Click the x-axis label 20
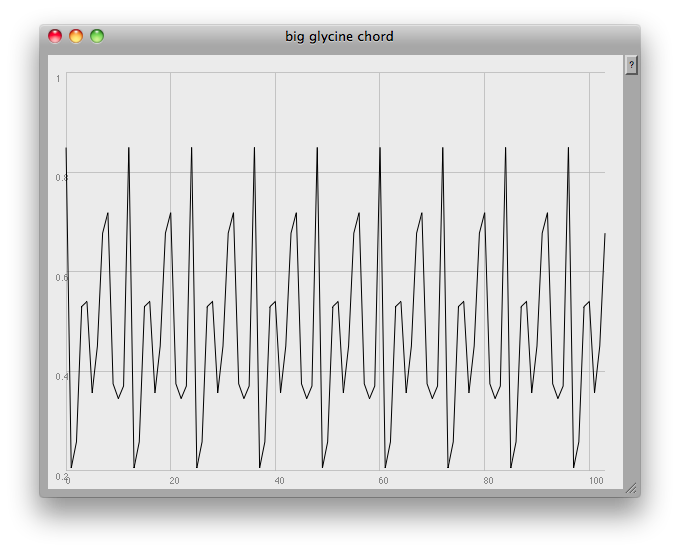Screen dimensions: 680x552 click(x=174, y=481)
